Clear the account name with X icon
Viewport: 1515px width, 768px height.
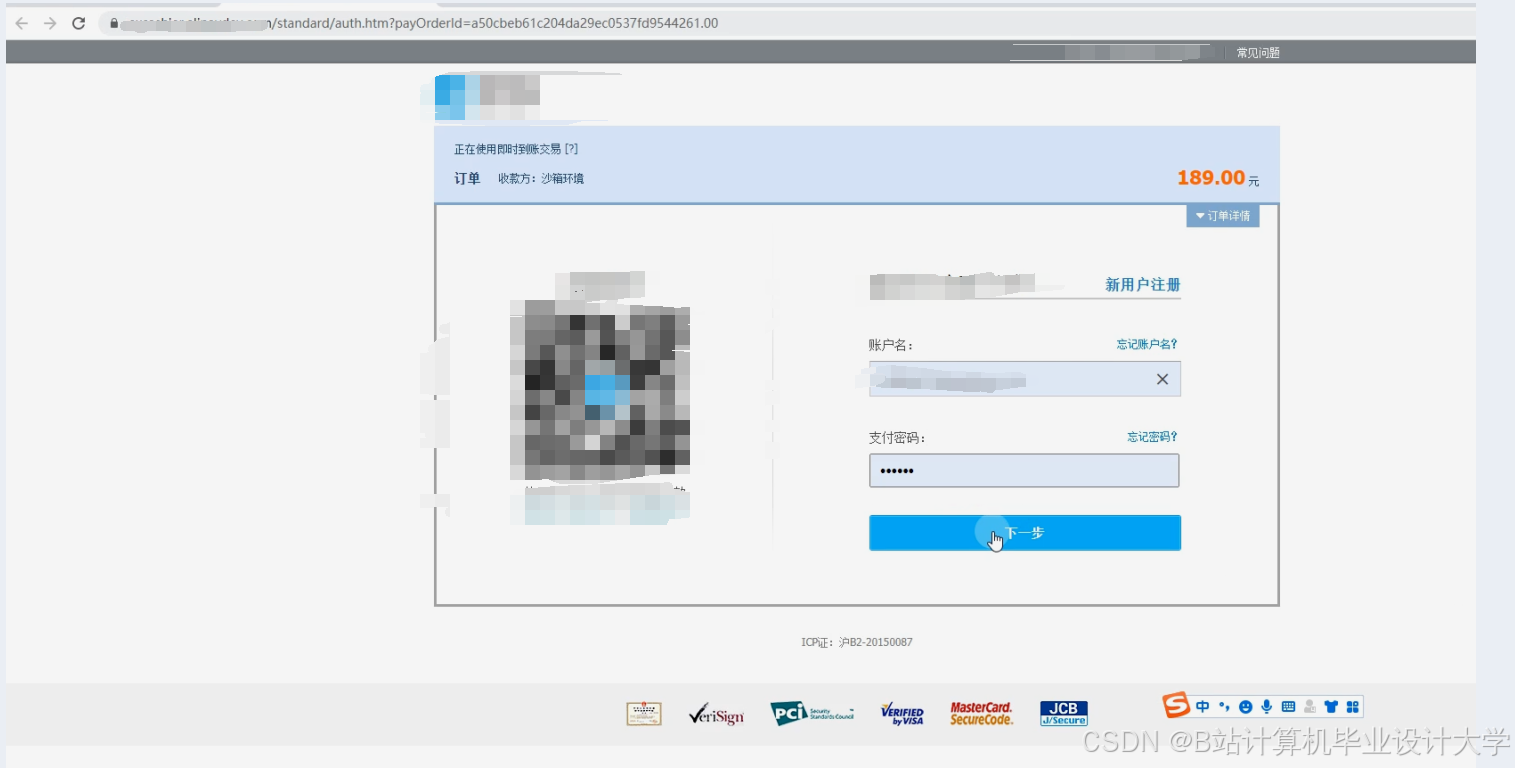click(1162, 379)
